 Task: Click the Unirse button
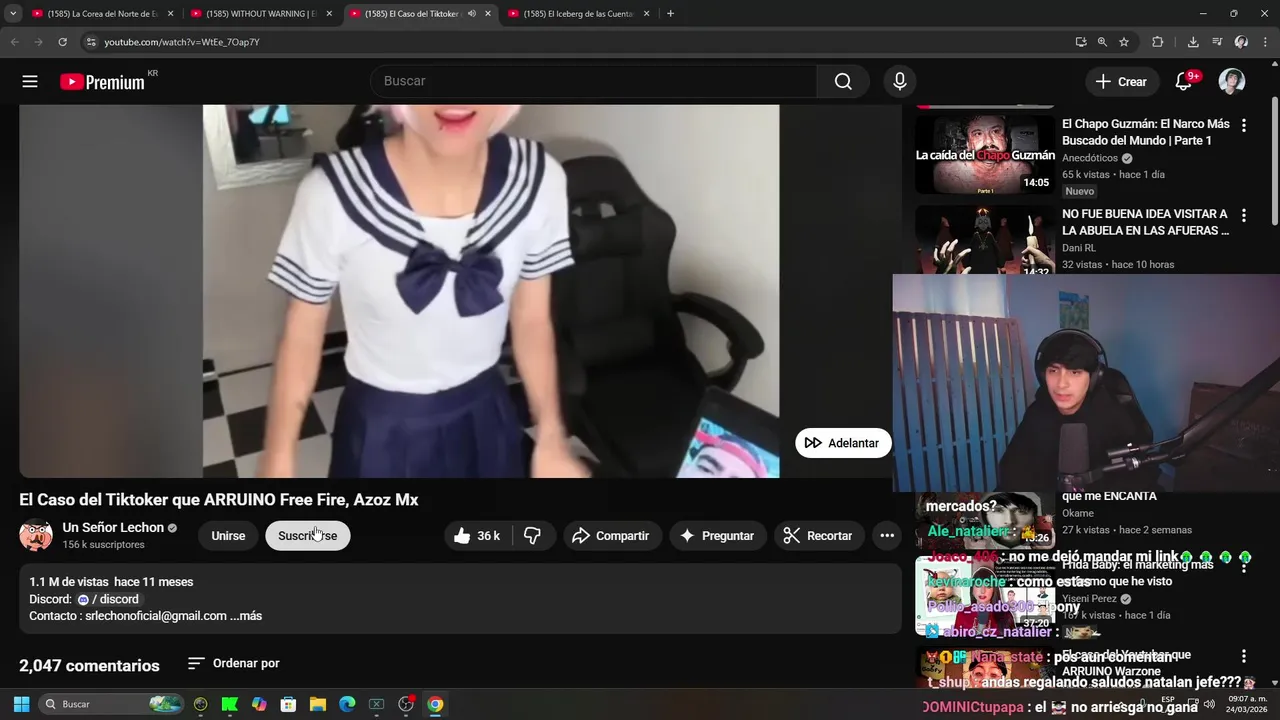pos(228,536)
